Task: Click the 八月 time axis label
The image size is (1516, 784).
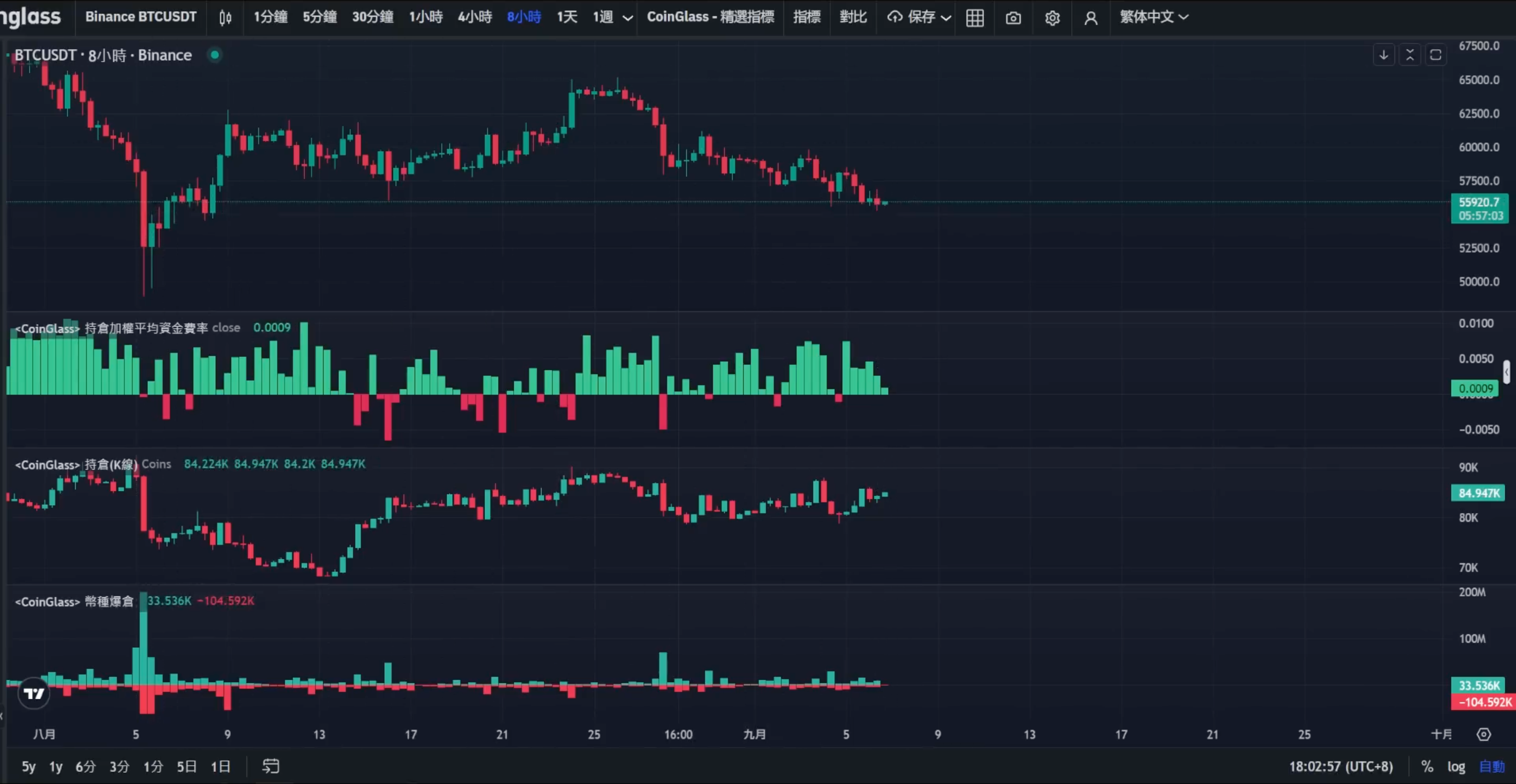Action: pos(44,734)
